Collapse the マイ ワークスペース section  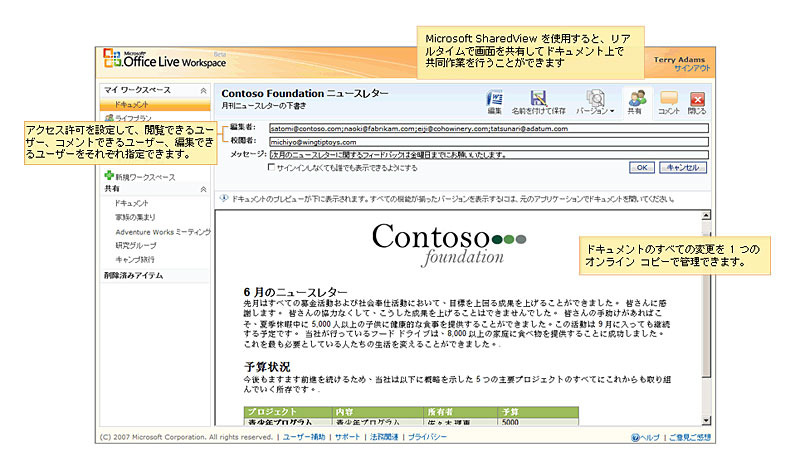[x=203, y=90]
